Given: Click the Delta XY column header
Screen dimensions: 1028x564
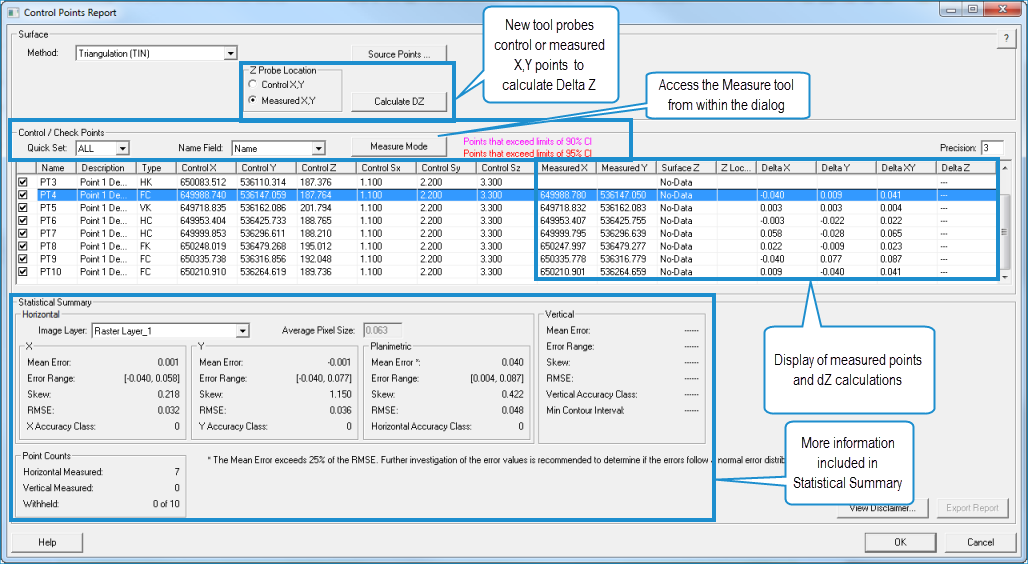Looking at the screenshot, I should tap(906, 168).
